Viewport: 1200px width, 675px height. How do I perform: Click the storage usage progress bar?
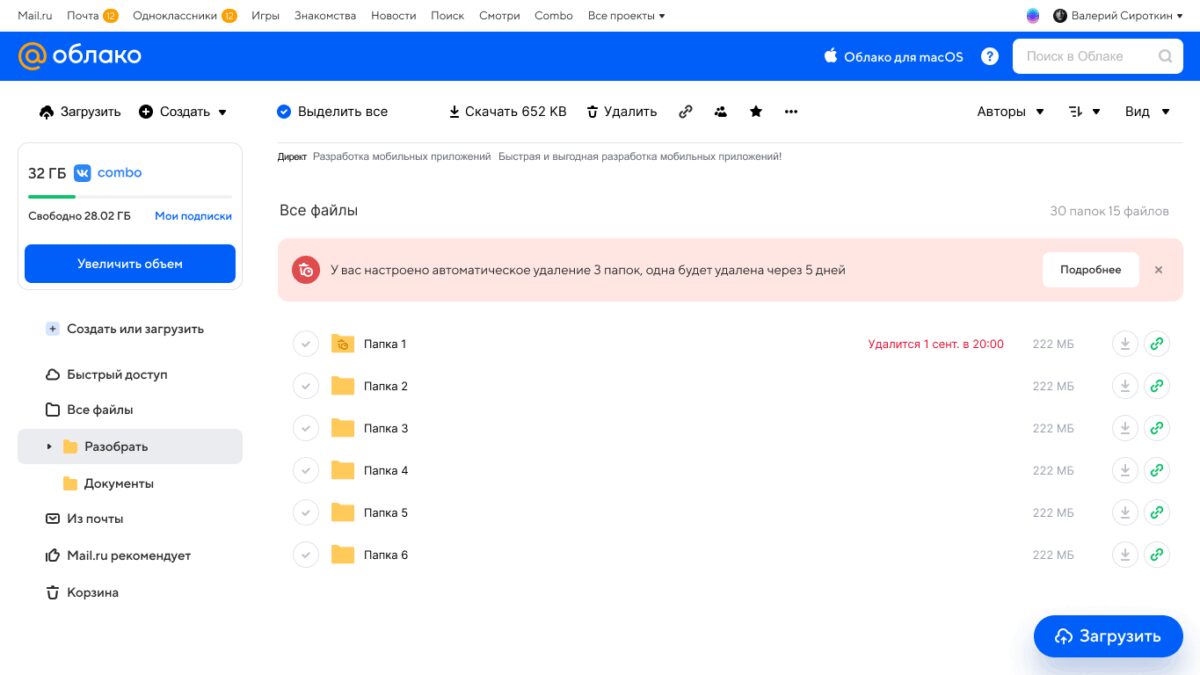coord(130,196)
